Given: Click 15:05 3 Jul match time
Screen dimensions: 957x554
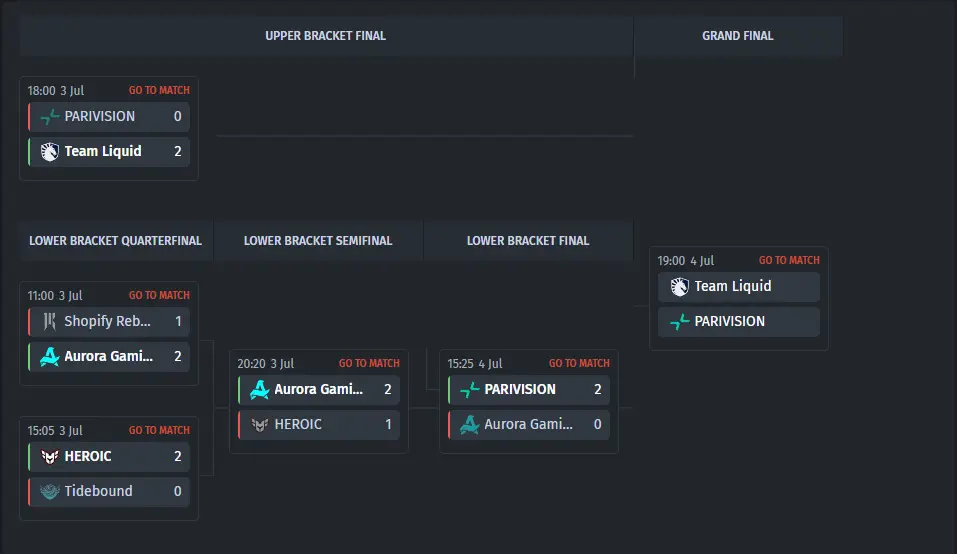Looking at the screenshot, I should pyautogui.click(x=55, y=431).
